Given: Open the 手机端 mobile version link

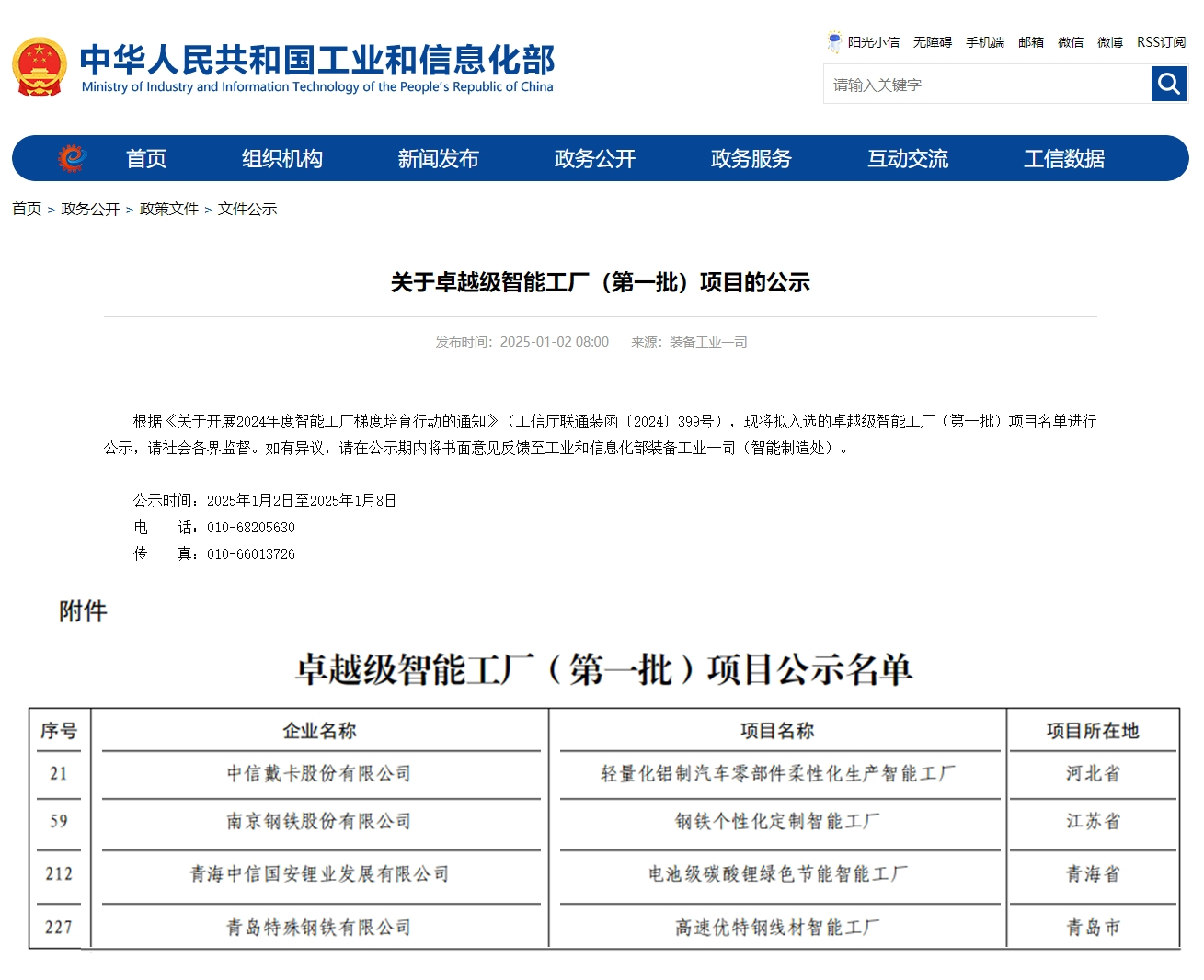Looking at the screenshot, I should (x=984, y=42).
